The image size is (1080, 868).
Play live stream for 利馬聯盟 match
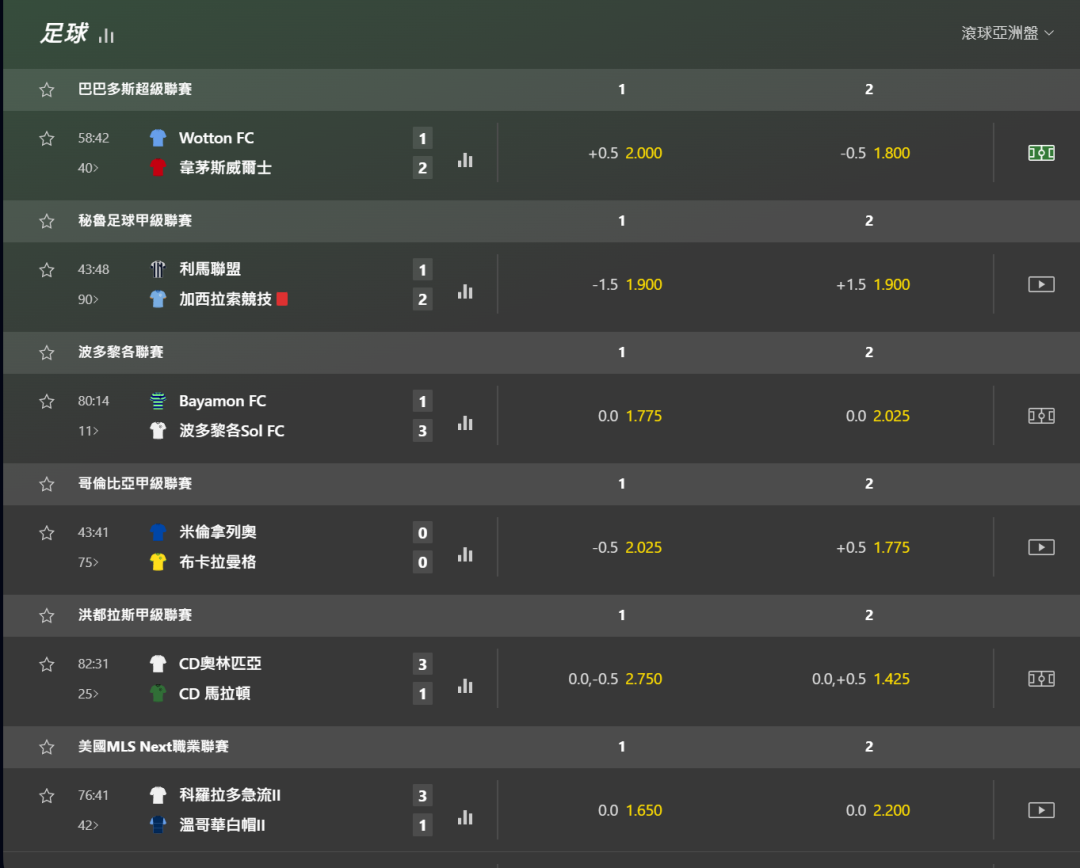point(1041,284)
